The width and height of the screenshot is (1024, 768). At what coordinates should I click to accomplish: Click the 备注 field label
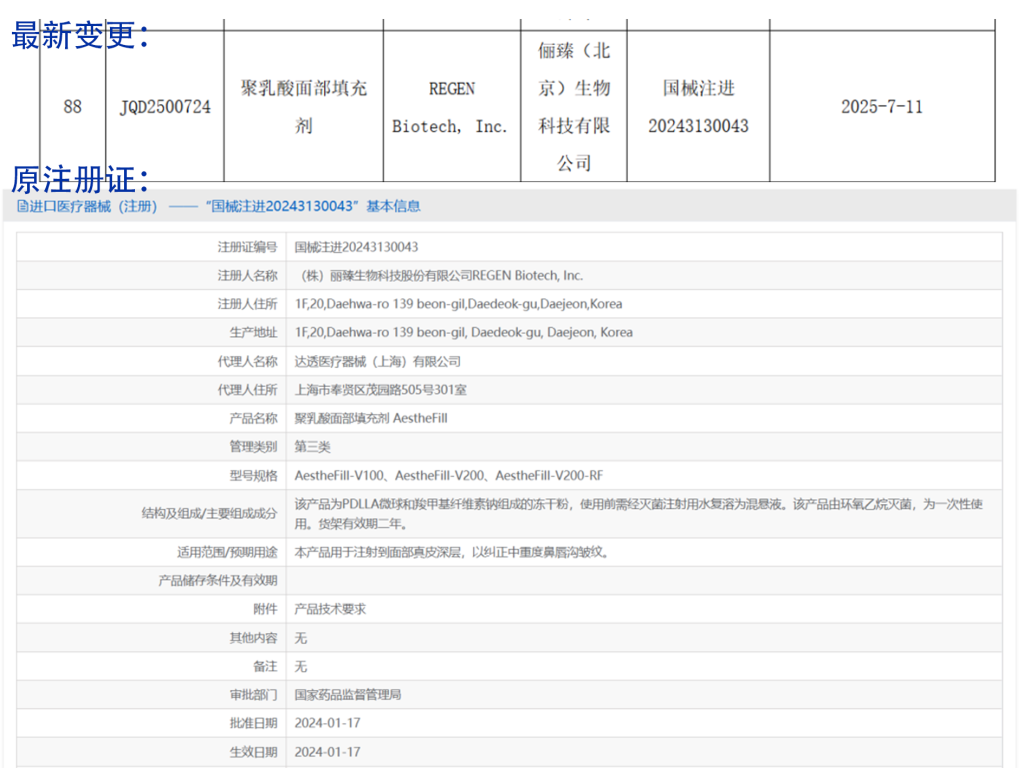click(x=265, y=667)
